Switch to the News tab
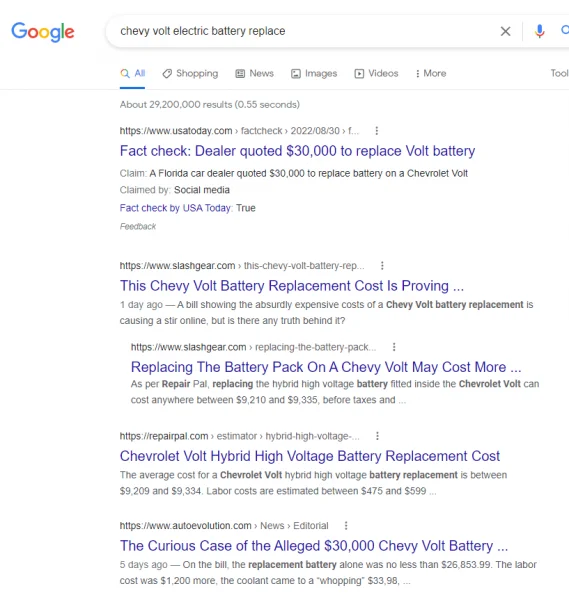This screenshot has height=600, width=569. tap(254, 73)
